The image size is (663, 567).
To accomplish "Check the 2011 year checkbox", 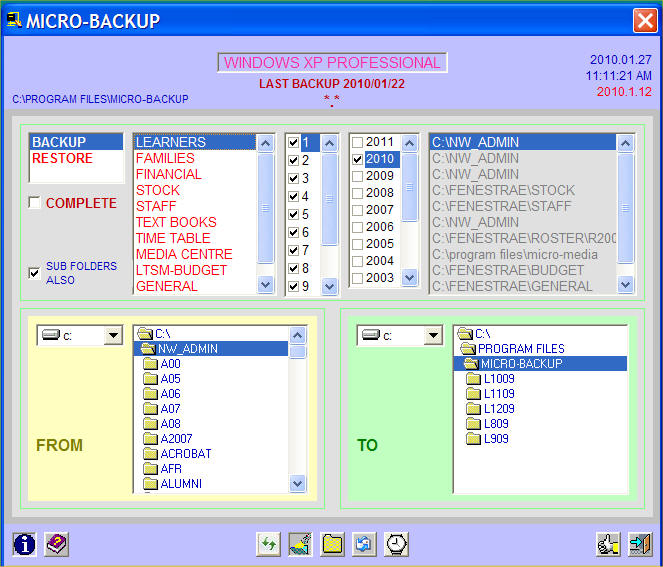I will click(357, 143).
